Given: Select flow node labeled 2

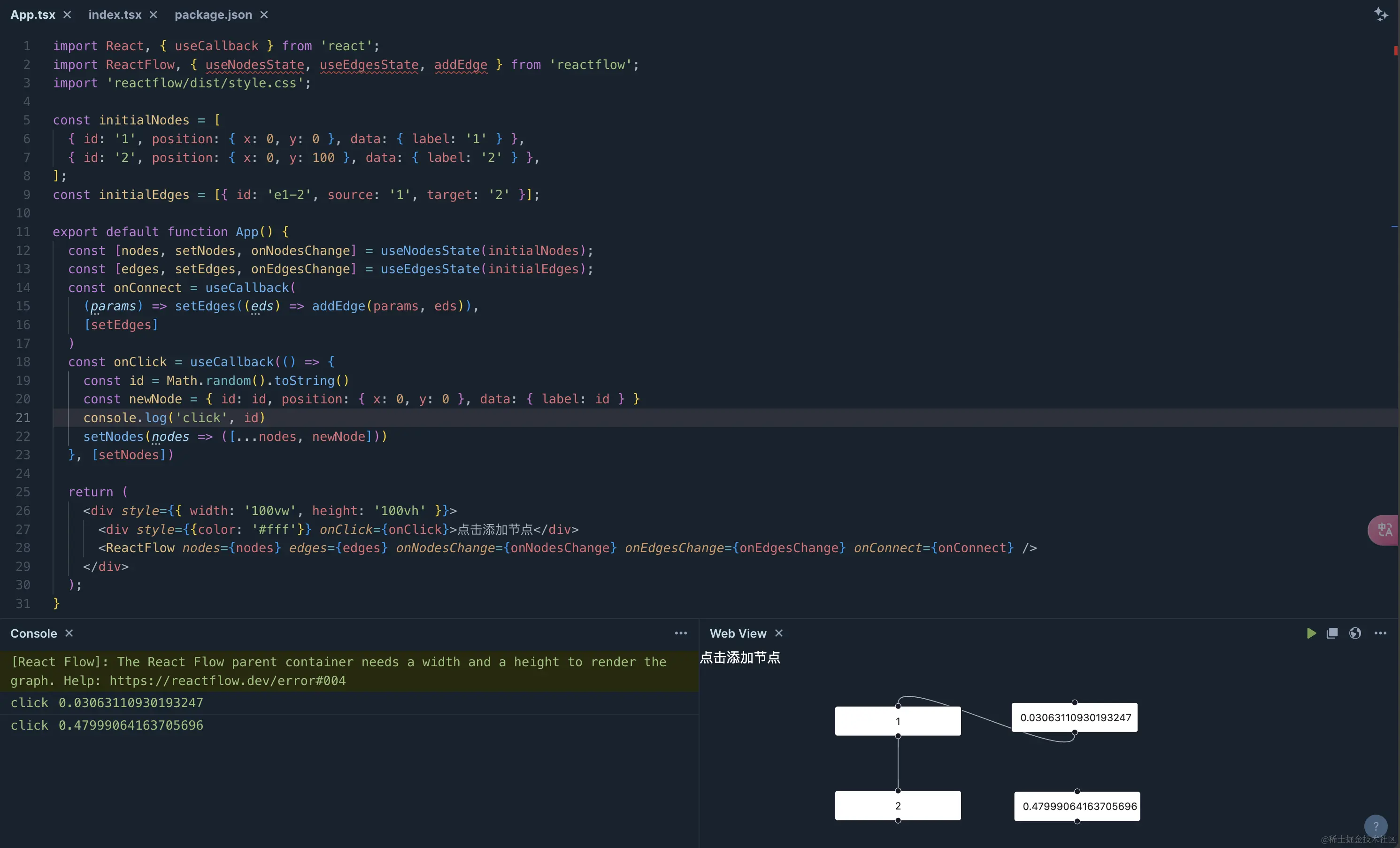Looking at the screenshot, I should [898, 806].
